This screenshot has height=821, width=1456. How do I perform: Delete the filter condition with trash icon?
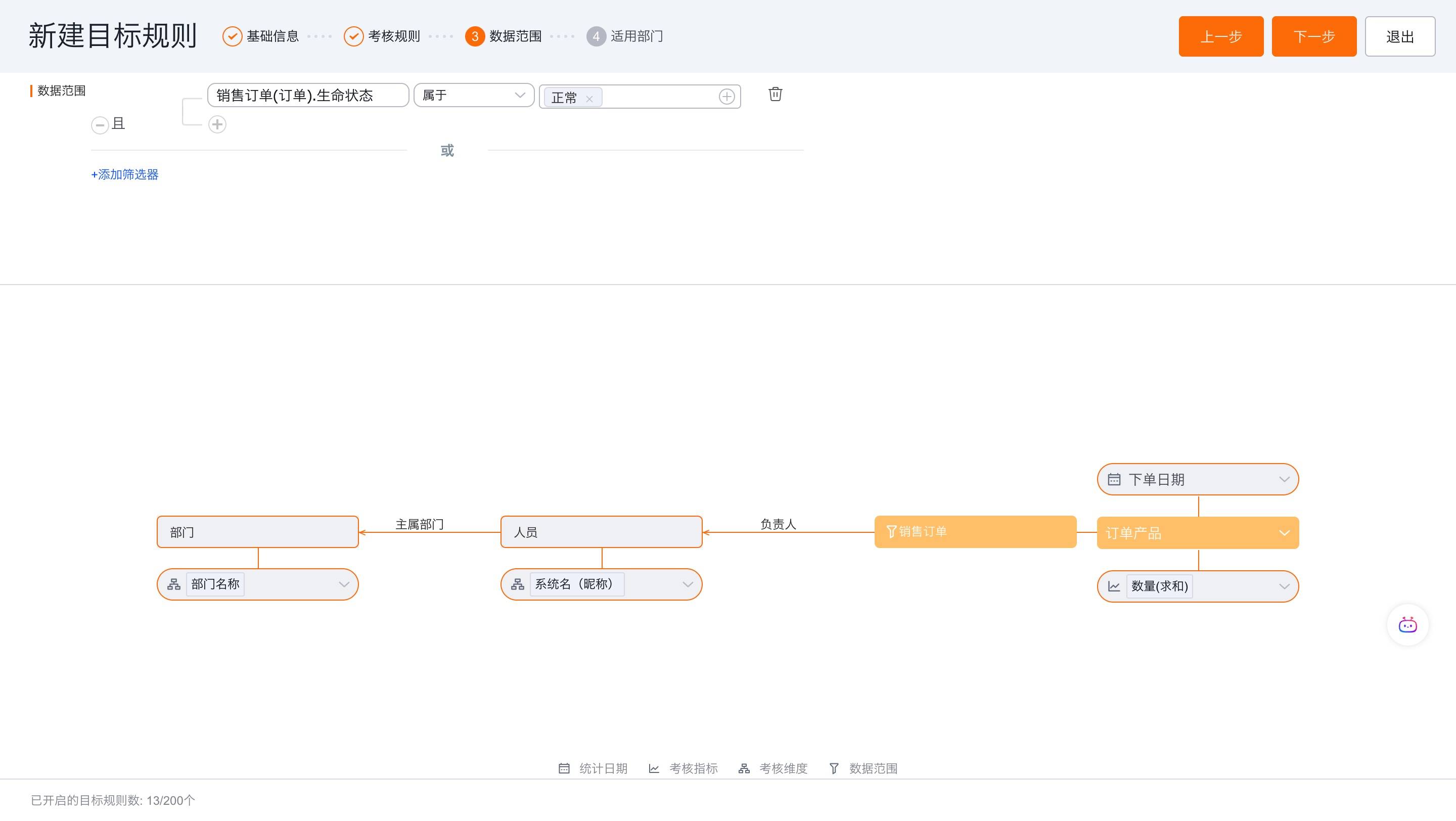coord(775,94)
